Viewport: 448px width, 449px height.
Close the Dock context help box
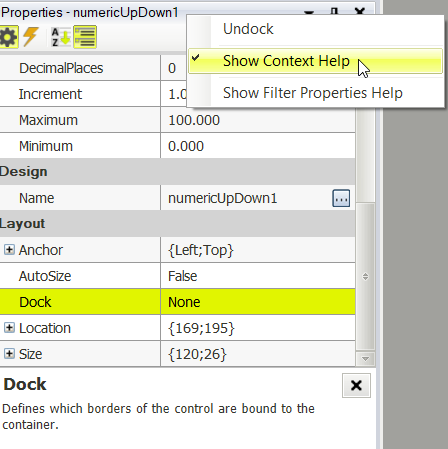pos(356,385)
